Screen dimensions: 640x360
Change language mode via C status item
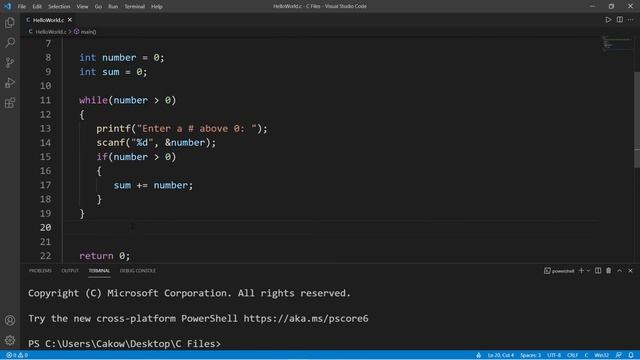click(x=586, y=355)
